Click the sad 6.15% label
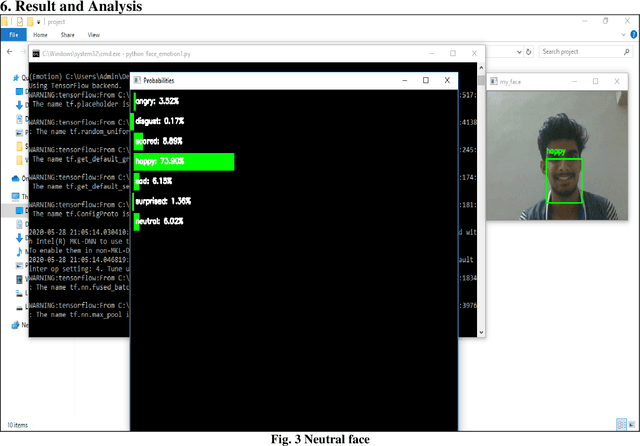Viewport: 640px width, 446px height. tap(153, 181)
